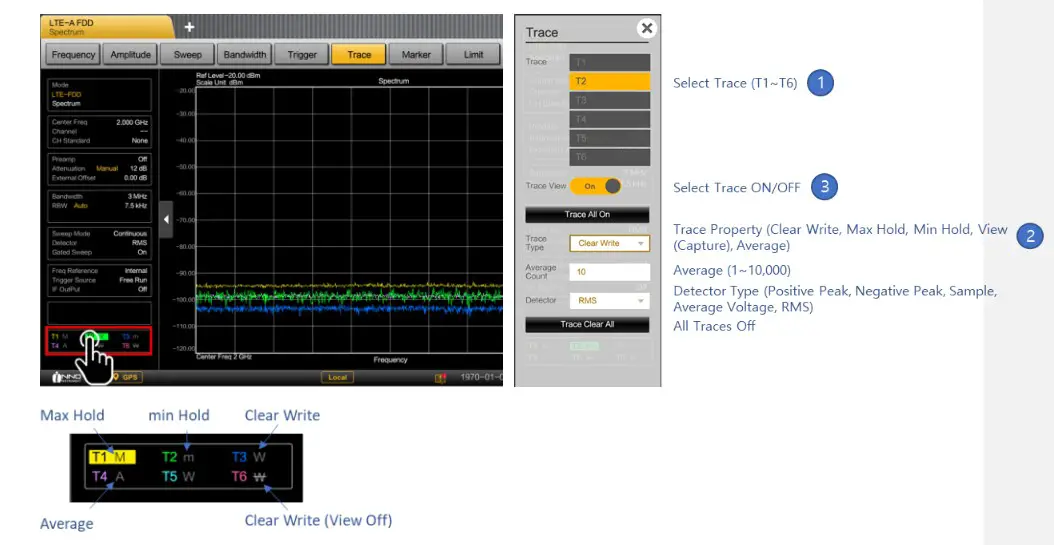Select trace T6 in Trace panel

pos(610,157)
